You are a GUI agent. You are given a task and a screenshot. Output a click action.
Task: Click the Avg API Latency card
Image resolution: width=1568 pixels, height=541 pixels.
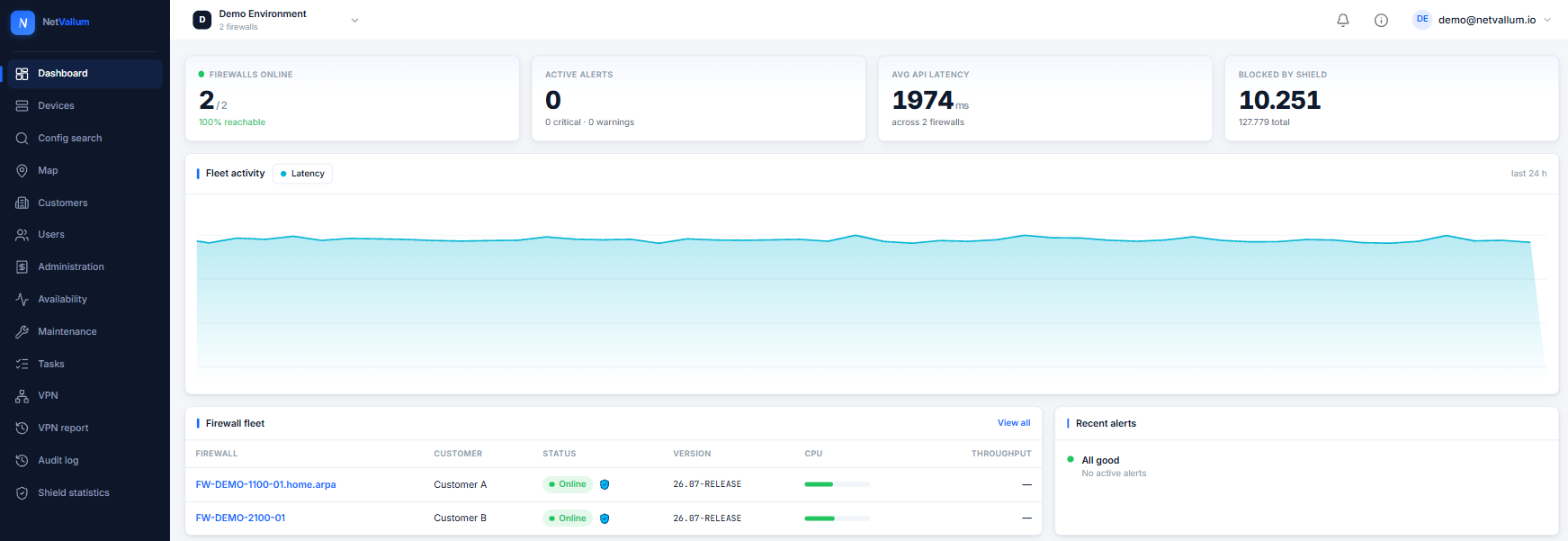coord(1045,98)
